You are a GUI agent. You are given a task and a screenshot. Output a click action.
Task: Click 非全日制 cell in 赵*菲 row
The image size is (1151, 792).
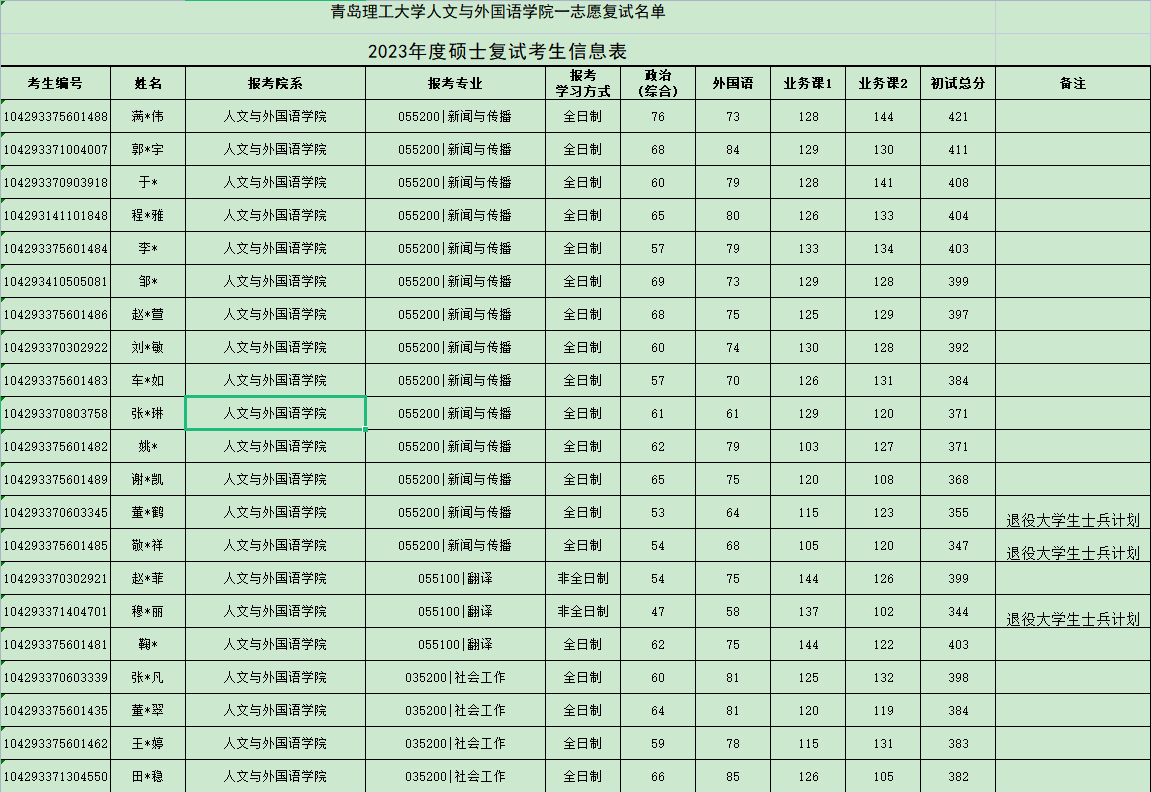[583, 578]
